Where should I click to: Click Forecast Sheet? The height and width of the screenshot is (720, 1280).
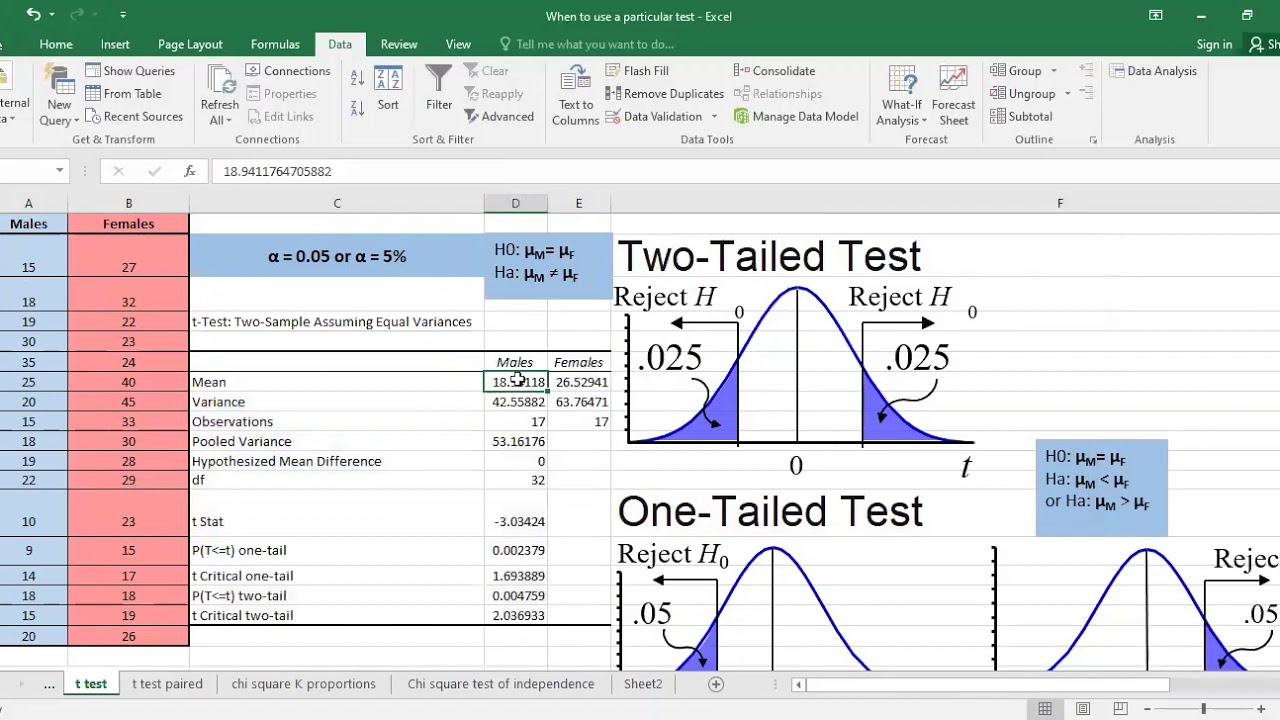(x=953, y=96)
